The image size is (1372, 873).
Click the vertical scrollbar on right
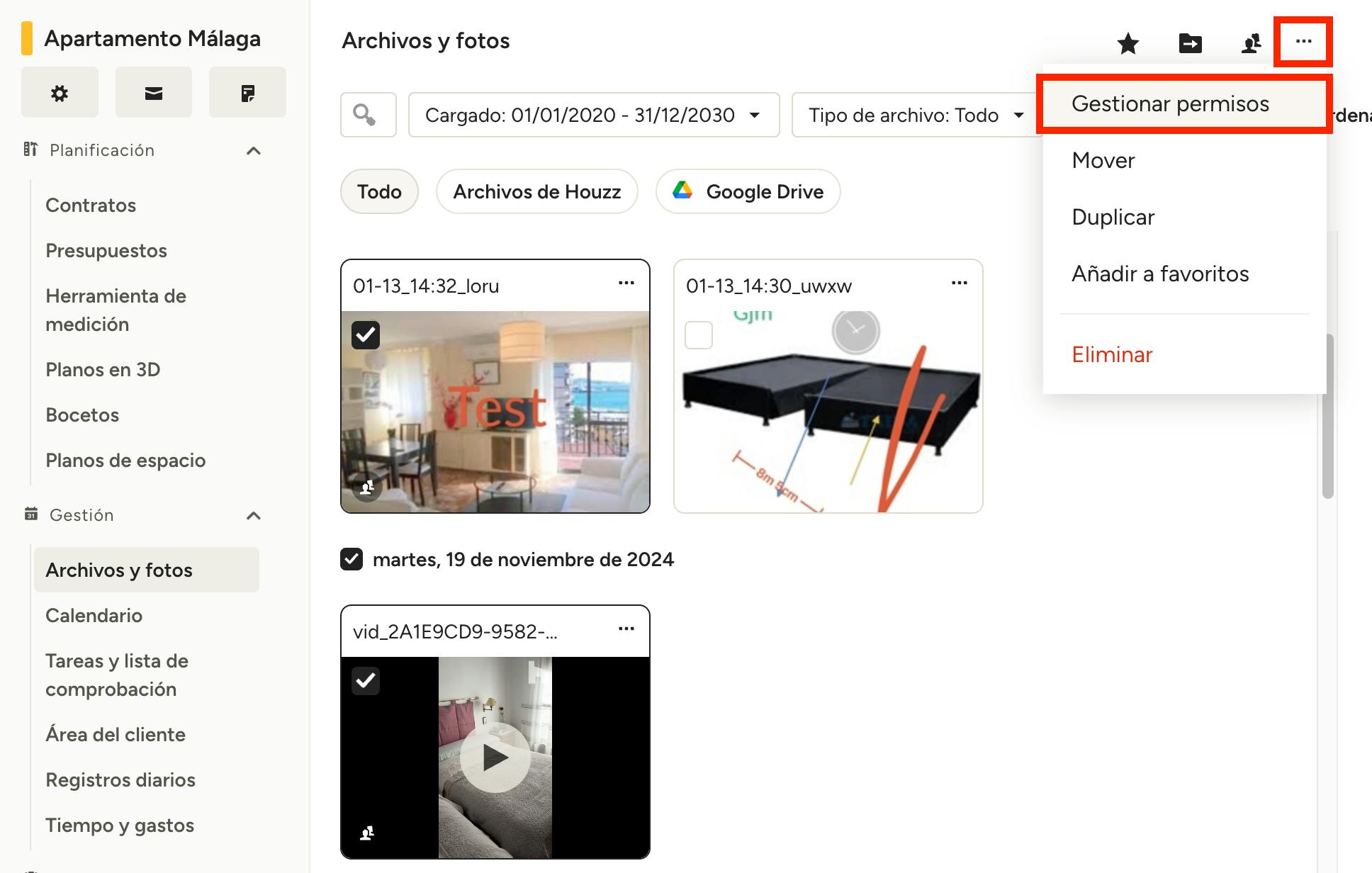click(x=1327, y=416)
